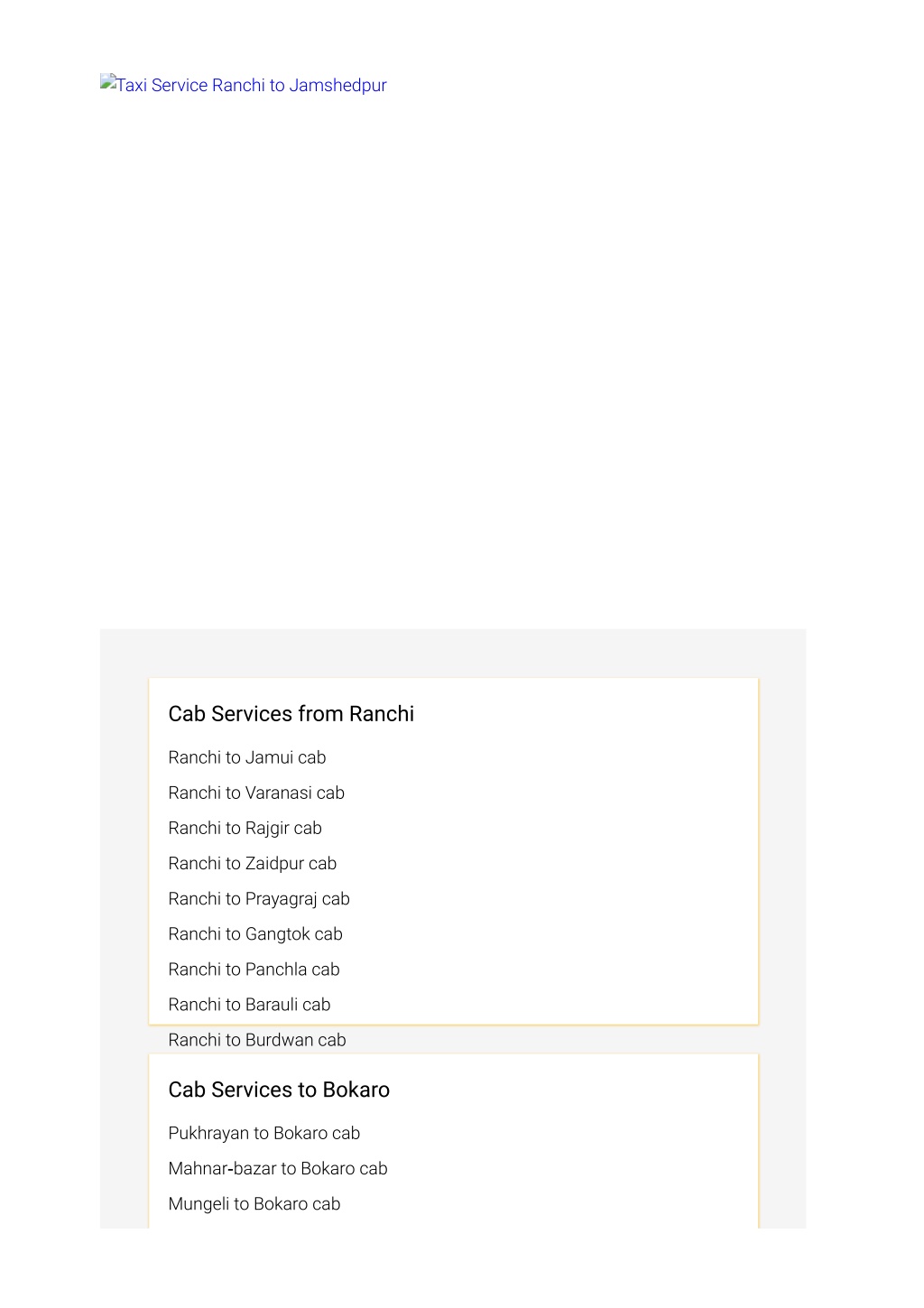This screenshot has width=924, height=1308.
Task: Select Ranchi to Gangtok cab
Action: (x=255, y=933)
